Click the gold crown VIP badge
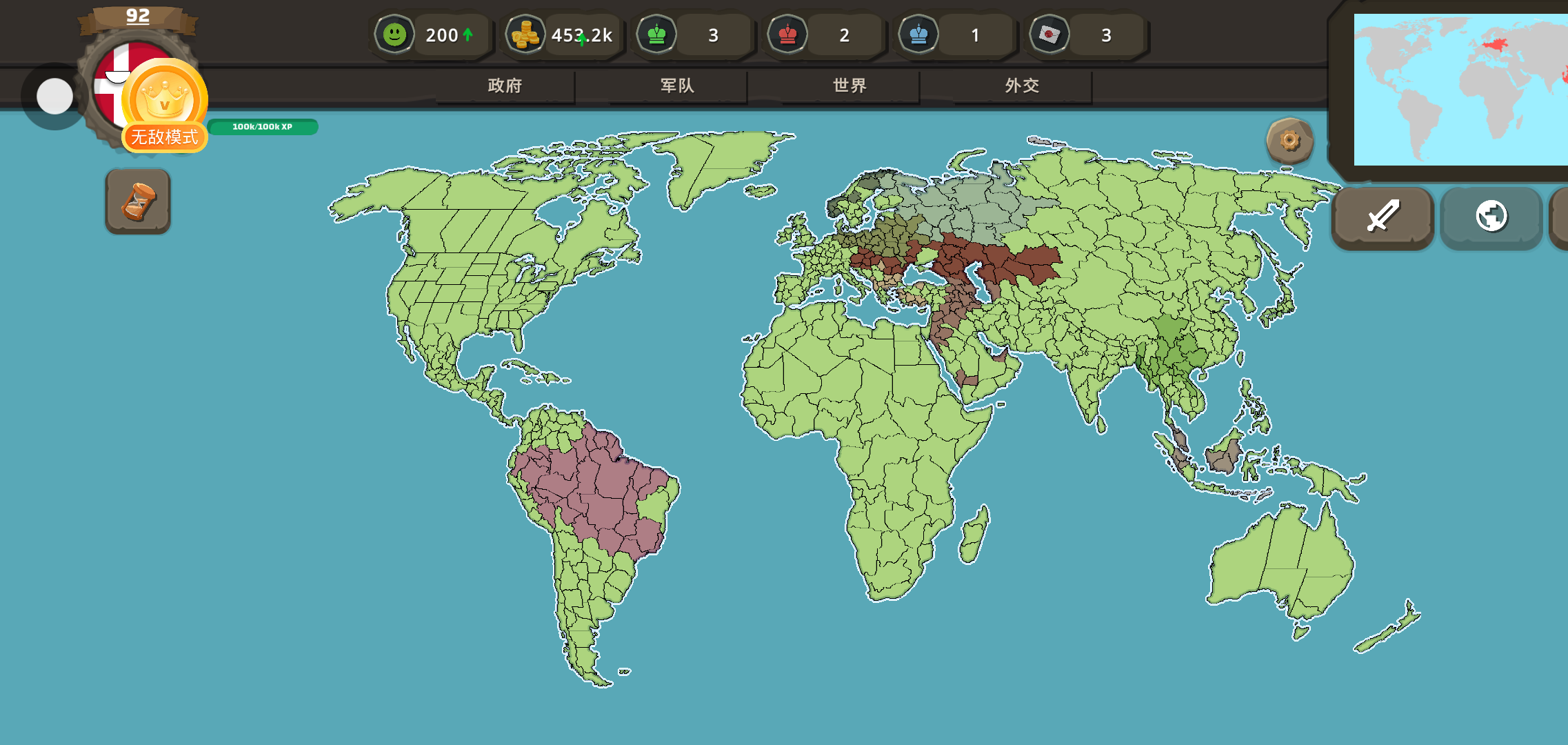Screen dimensions: 1568x745 [x=164, y=97]
